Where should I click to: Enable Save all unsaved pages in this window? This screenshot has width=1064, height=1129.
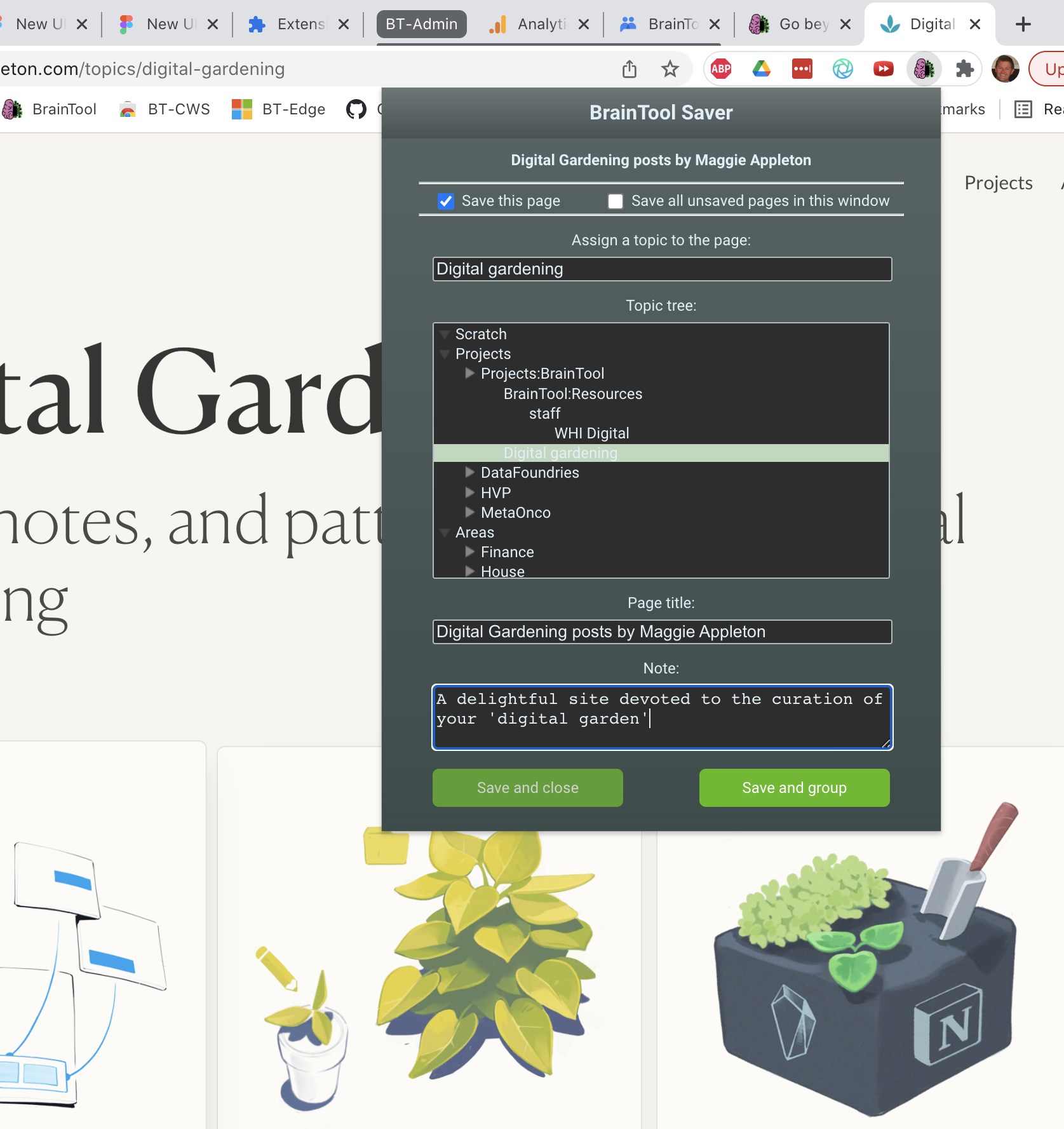[x=616, y=201]
